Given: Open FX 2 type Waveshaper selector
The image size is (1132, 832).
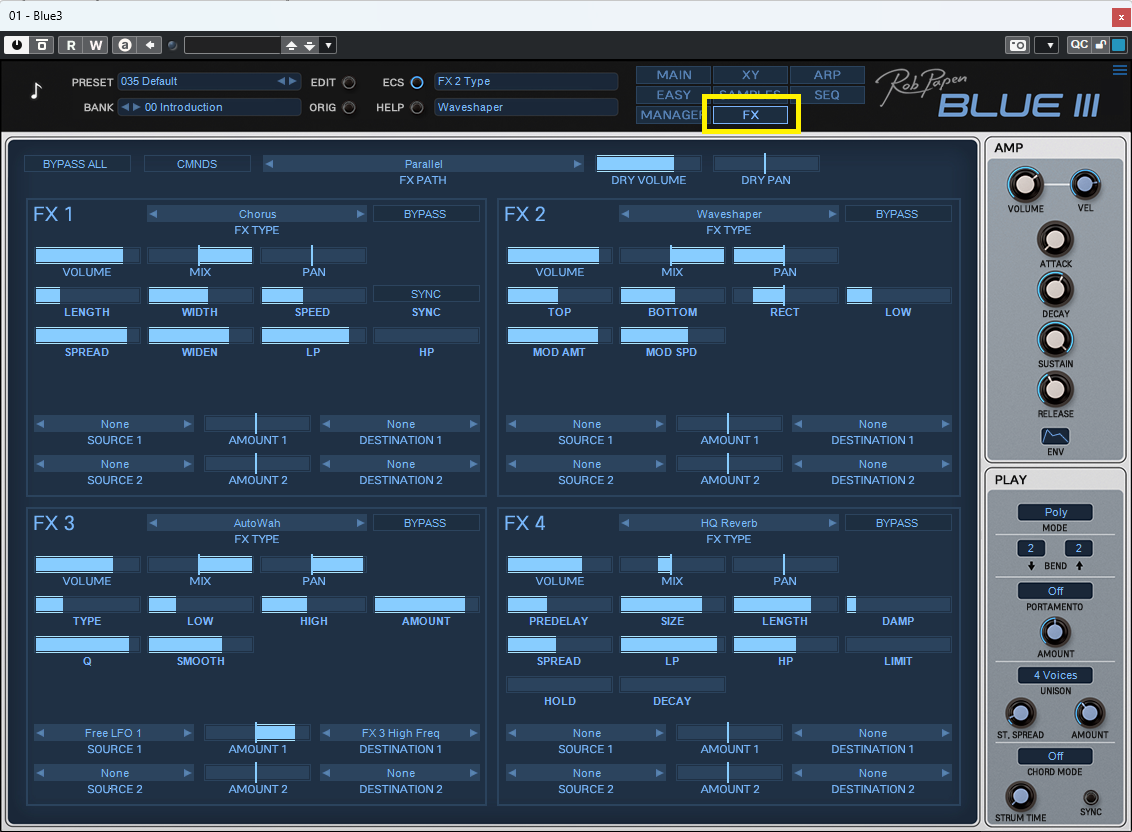Looking at the screenshot, I should [729, 214].
